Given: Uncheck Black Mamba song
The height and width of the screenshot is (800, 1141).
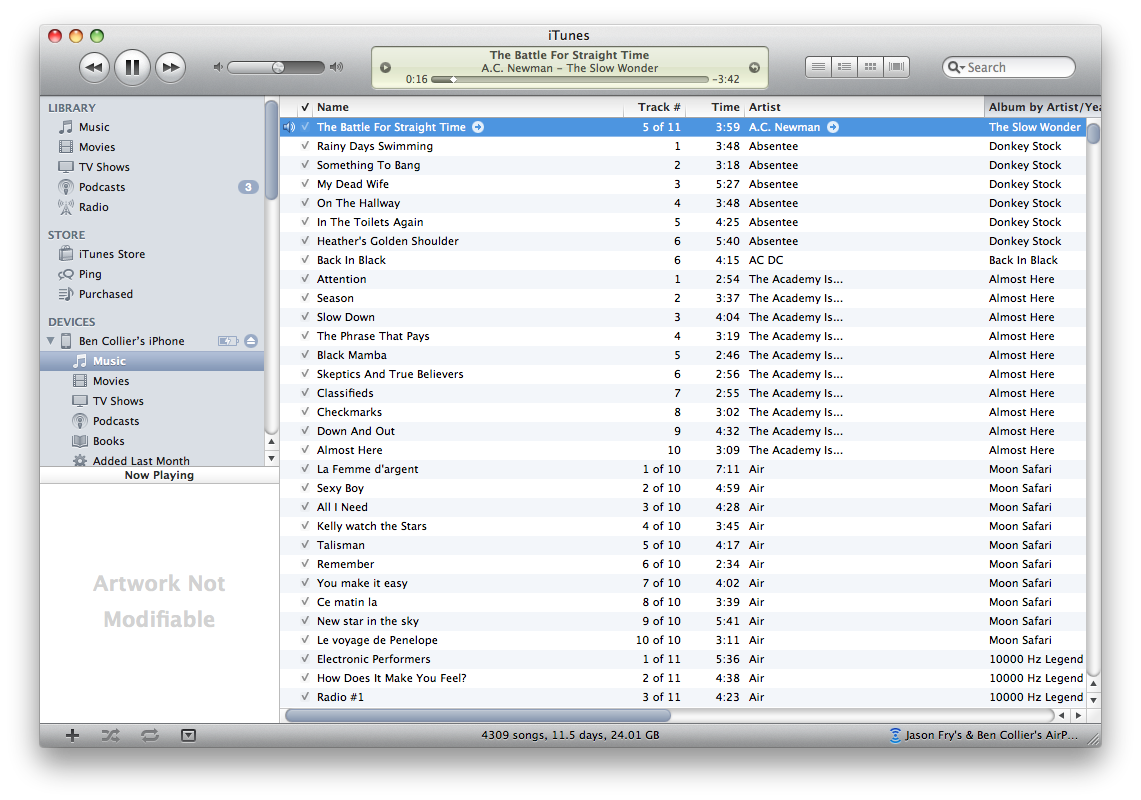Looking at the screenshot, I should click(x=305, y=355).
